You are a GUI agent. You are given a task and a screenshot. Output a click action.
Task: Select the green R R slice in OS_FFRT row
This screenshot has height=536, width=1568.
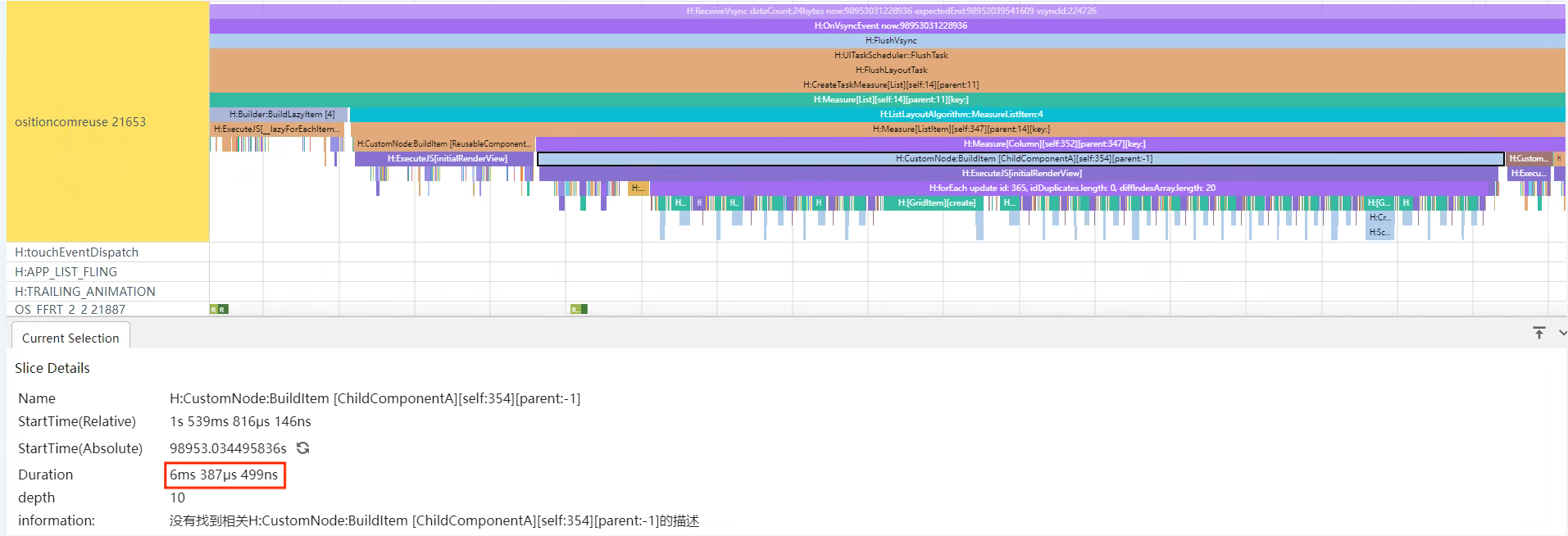point(219,309)
